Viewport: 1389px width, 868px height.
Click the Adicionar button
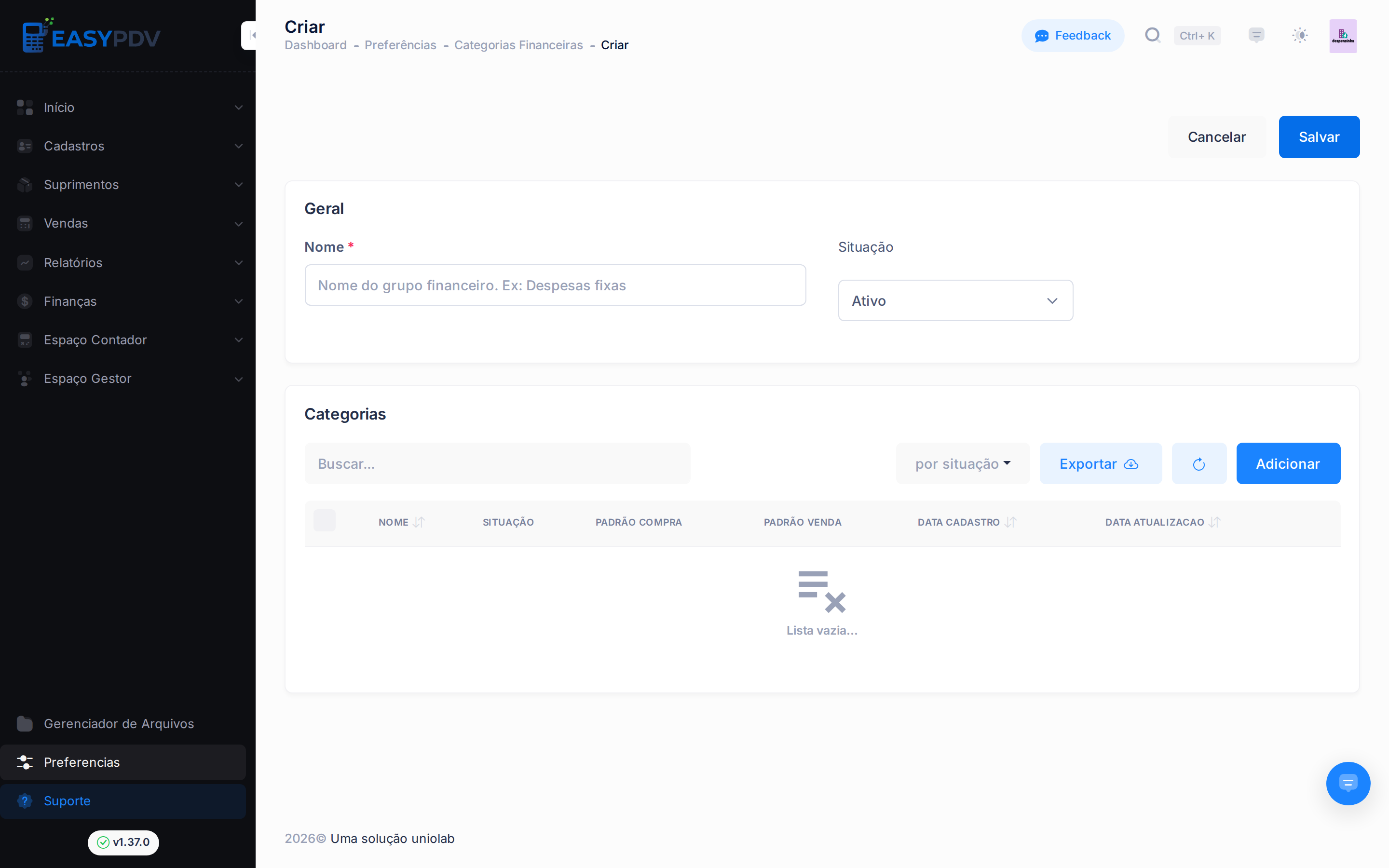pyautogui.click(x=1288, y=463)
